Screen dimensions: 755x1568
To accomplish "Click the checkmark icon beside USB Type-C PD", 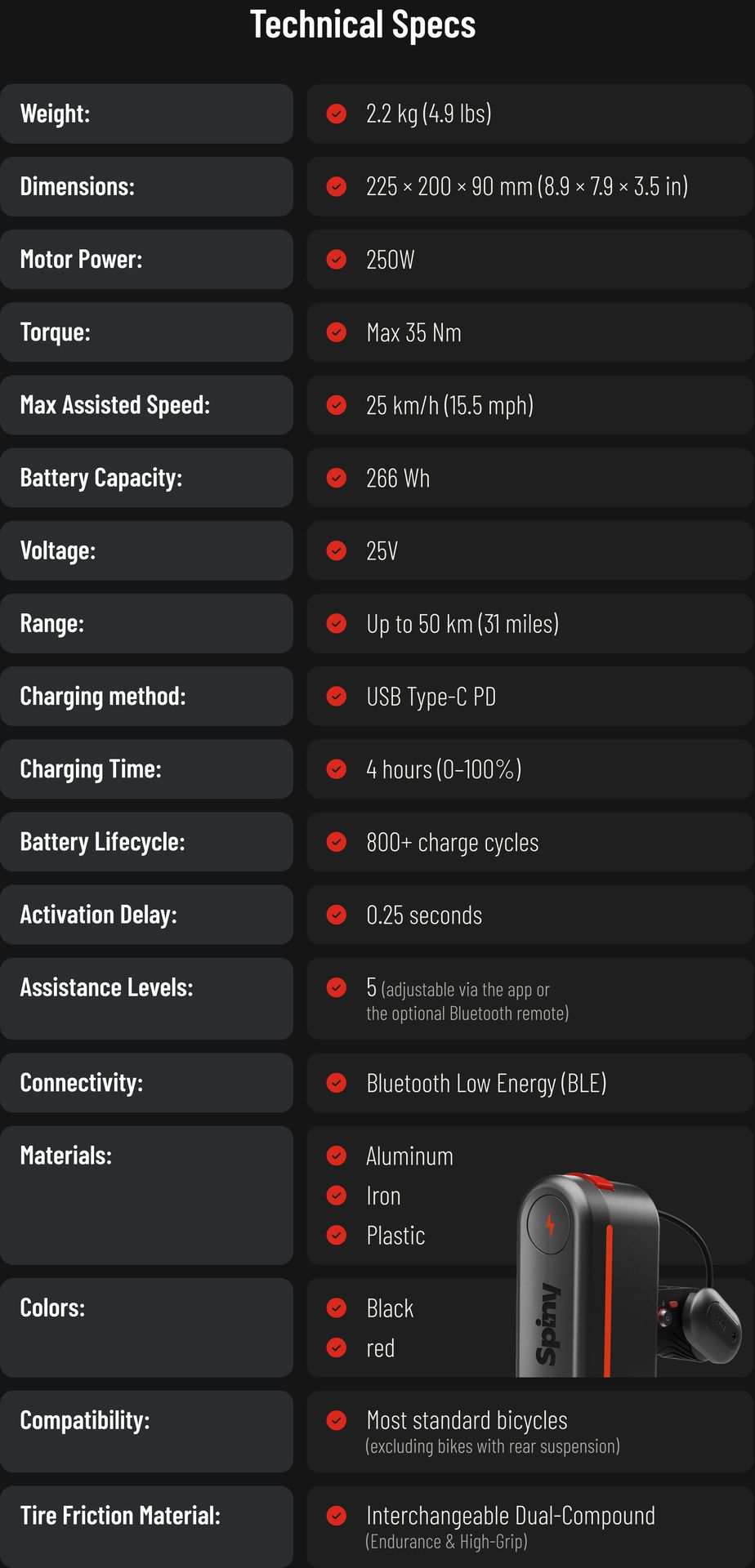I will [337, 697].
